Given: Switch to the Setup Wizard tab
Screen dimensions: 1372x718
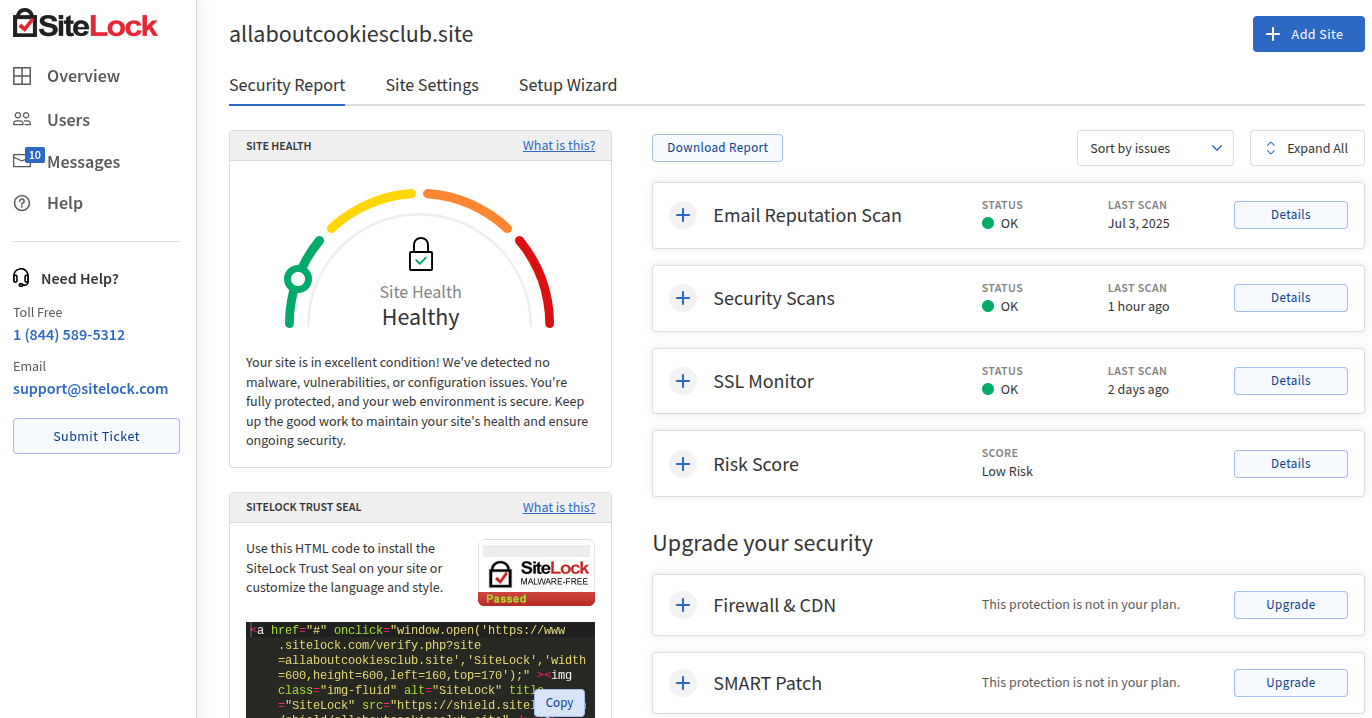Looking at the screenshot, I should click(567, 85).
